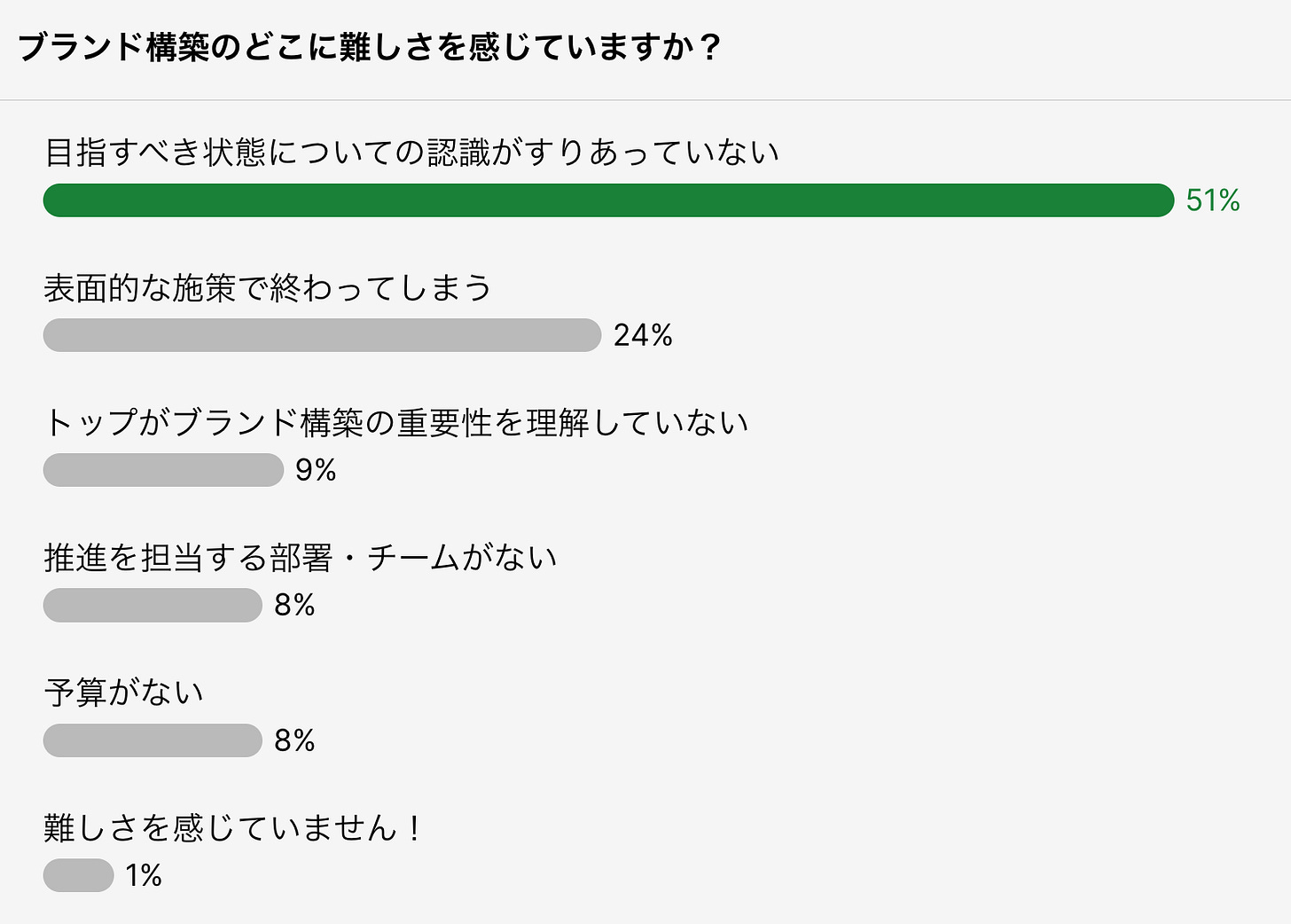This screenshot has height=924, width=1291.
Task: Select option 目指すべき状態についての認識がすりあっていない
Action: click(411, 153)
